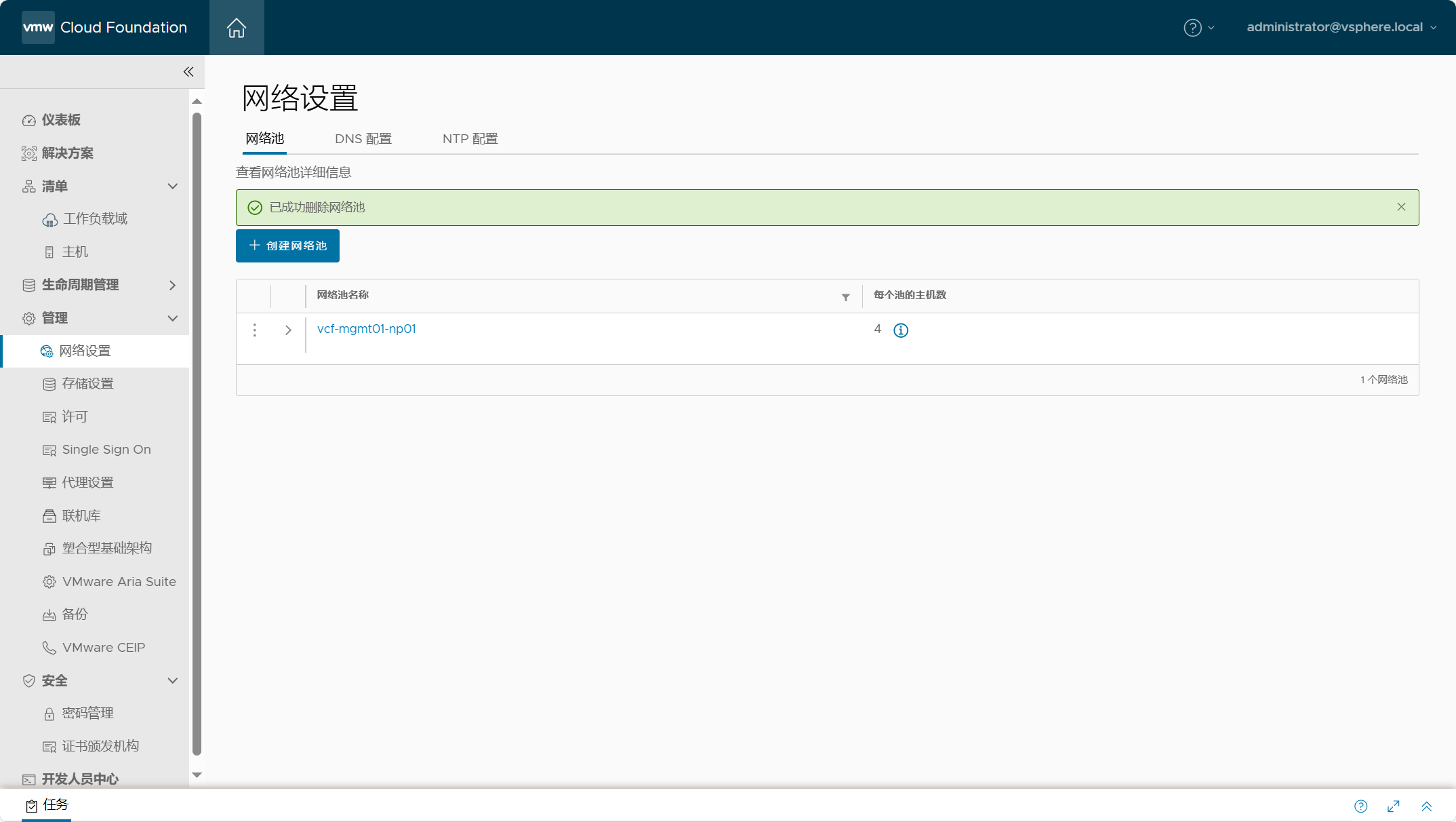Click the 存储设置 database icon
The image size is (1456, 822).
(49, 385)
